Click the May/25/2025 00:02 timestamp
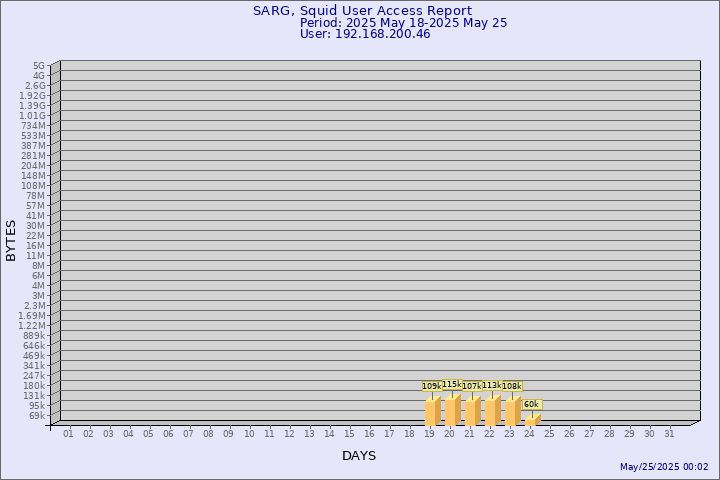 point(664,467)
